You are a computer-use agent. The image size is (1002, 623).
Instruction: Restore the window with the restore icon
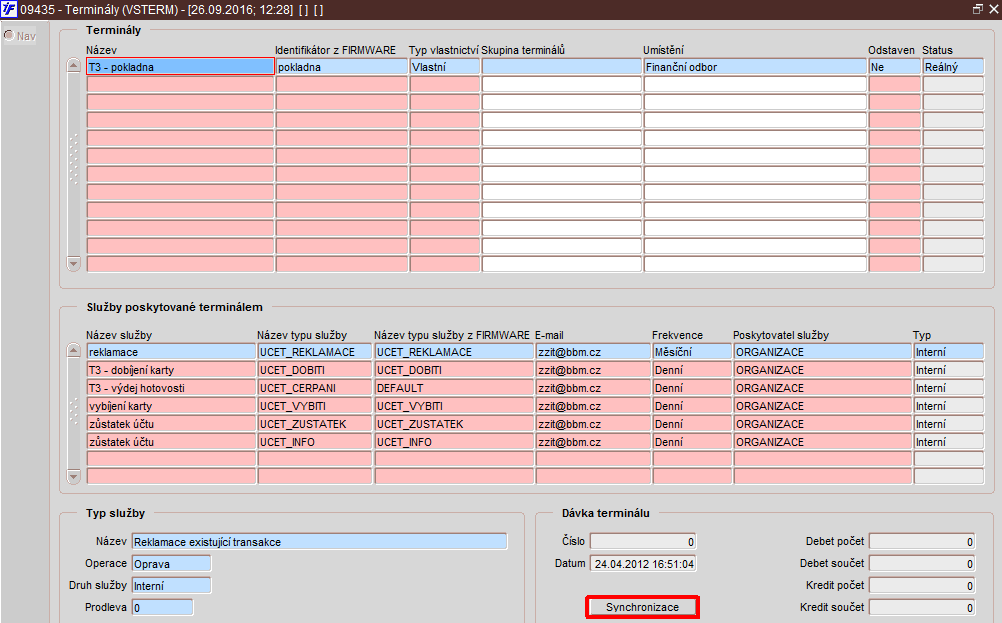977,10
